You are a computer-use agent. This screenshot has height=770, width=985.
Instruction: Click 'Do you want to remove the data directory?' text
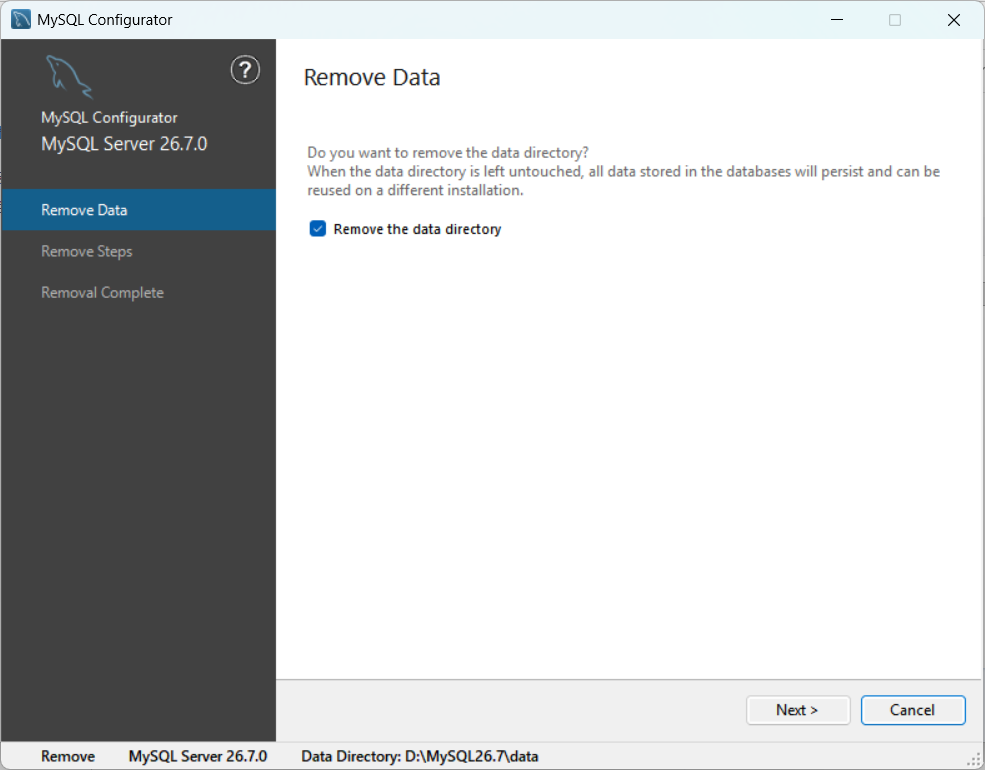point(448,153)
